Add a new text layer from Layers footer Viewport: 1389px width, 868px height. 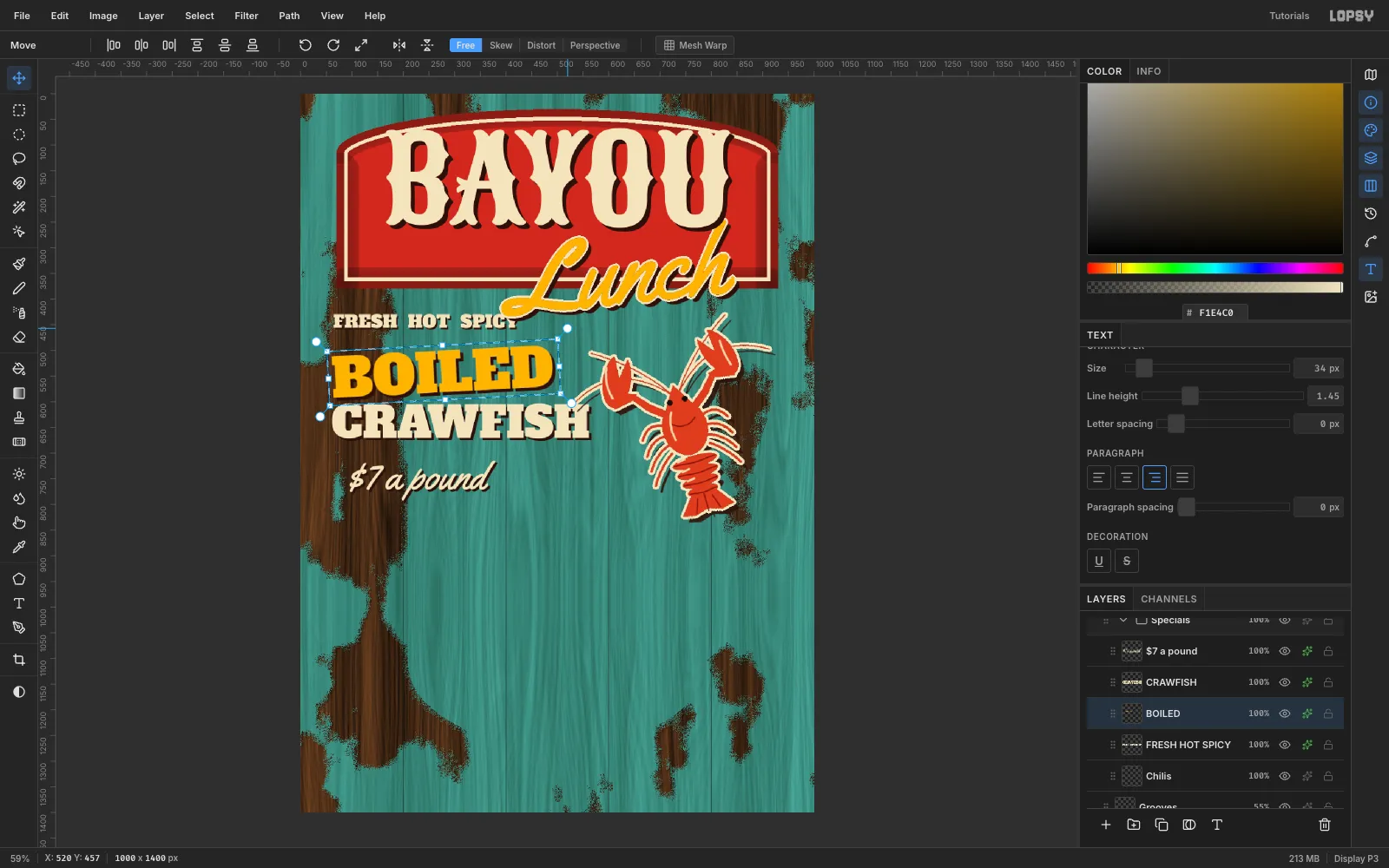[1217, 825]
